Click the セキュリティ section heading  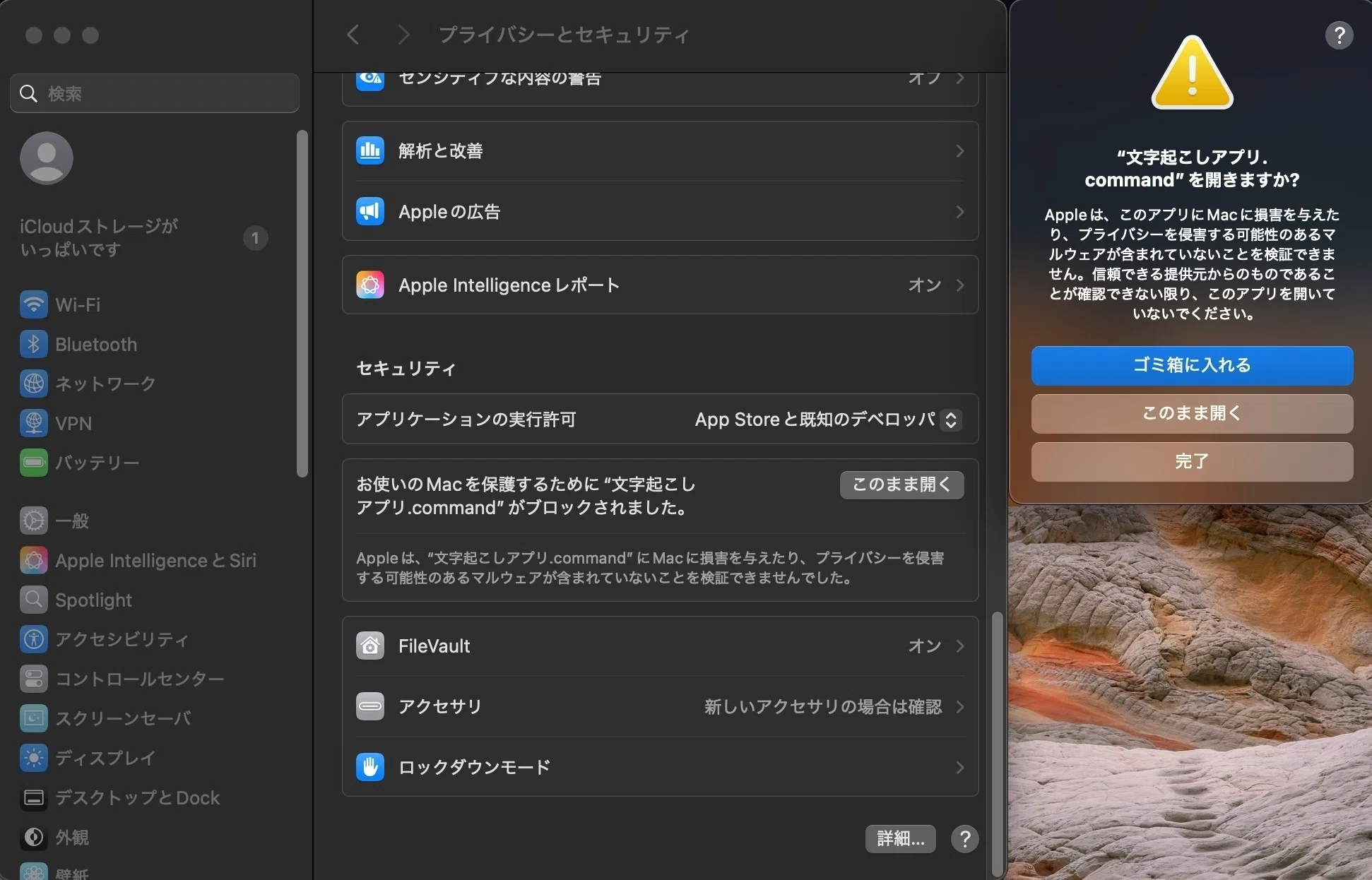(x=406, y=368)
